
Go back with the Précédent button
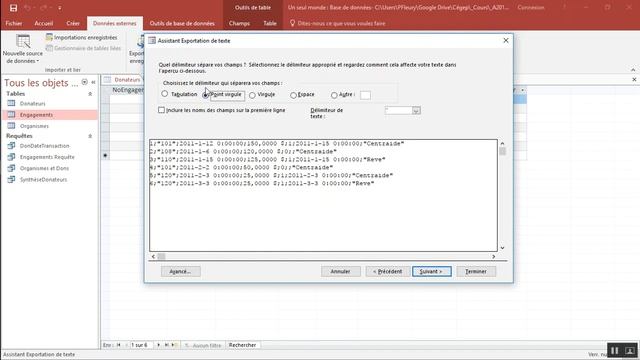point(388,271)
